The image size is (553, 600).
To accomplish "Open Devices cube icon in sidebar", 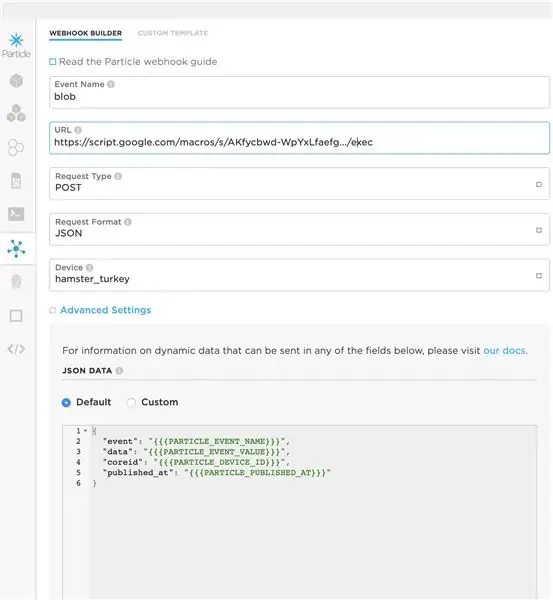I will pos(16,81).
